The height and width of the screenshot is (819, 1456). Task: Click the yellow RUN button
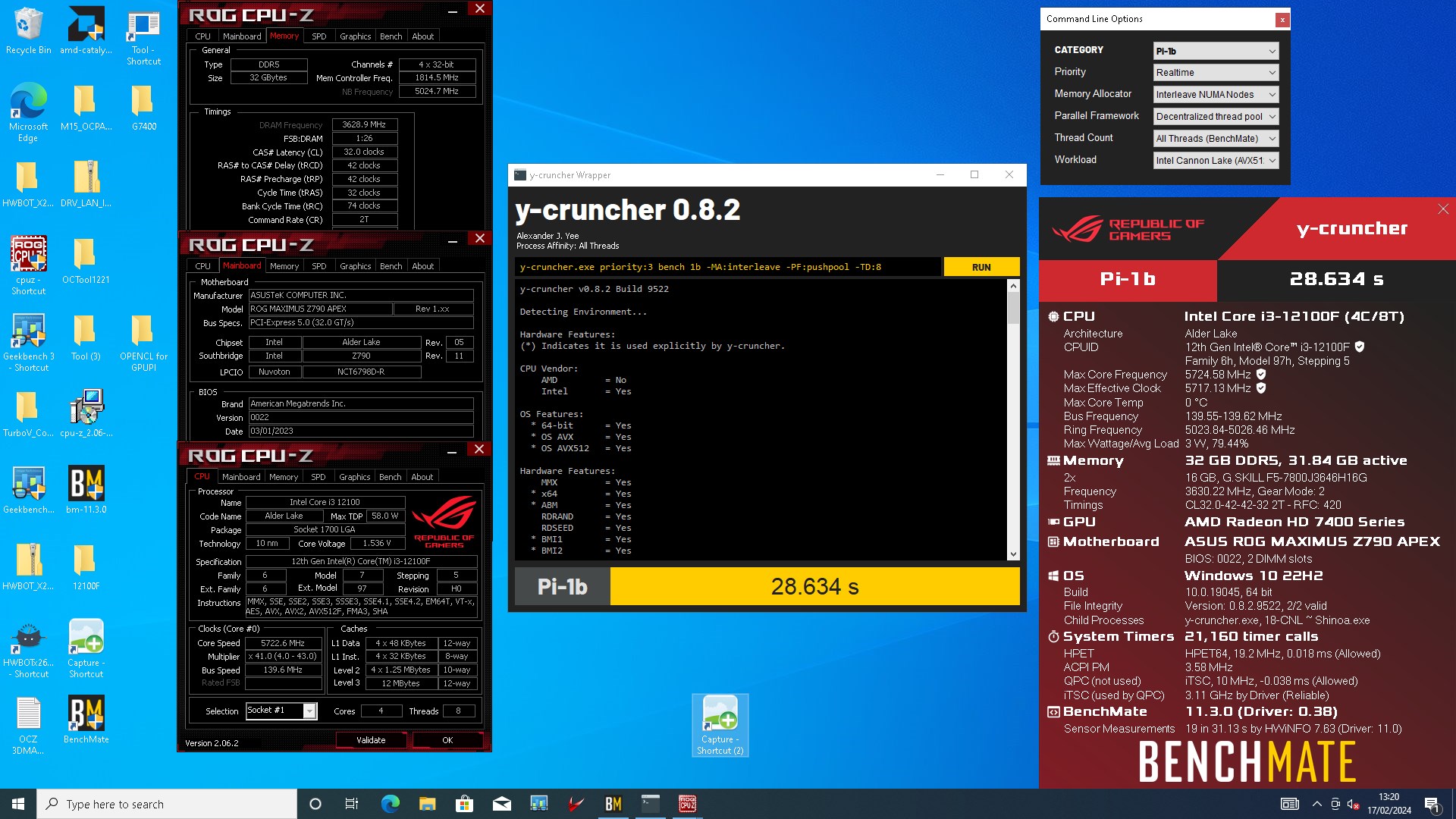coord(981,267)
